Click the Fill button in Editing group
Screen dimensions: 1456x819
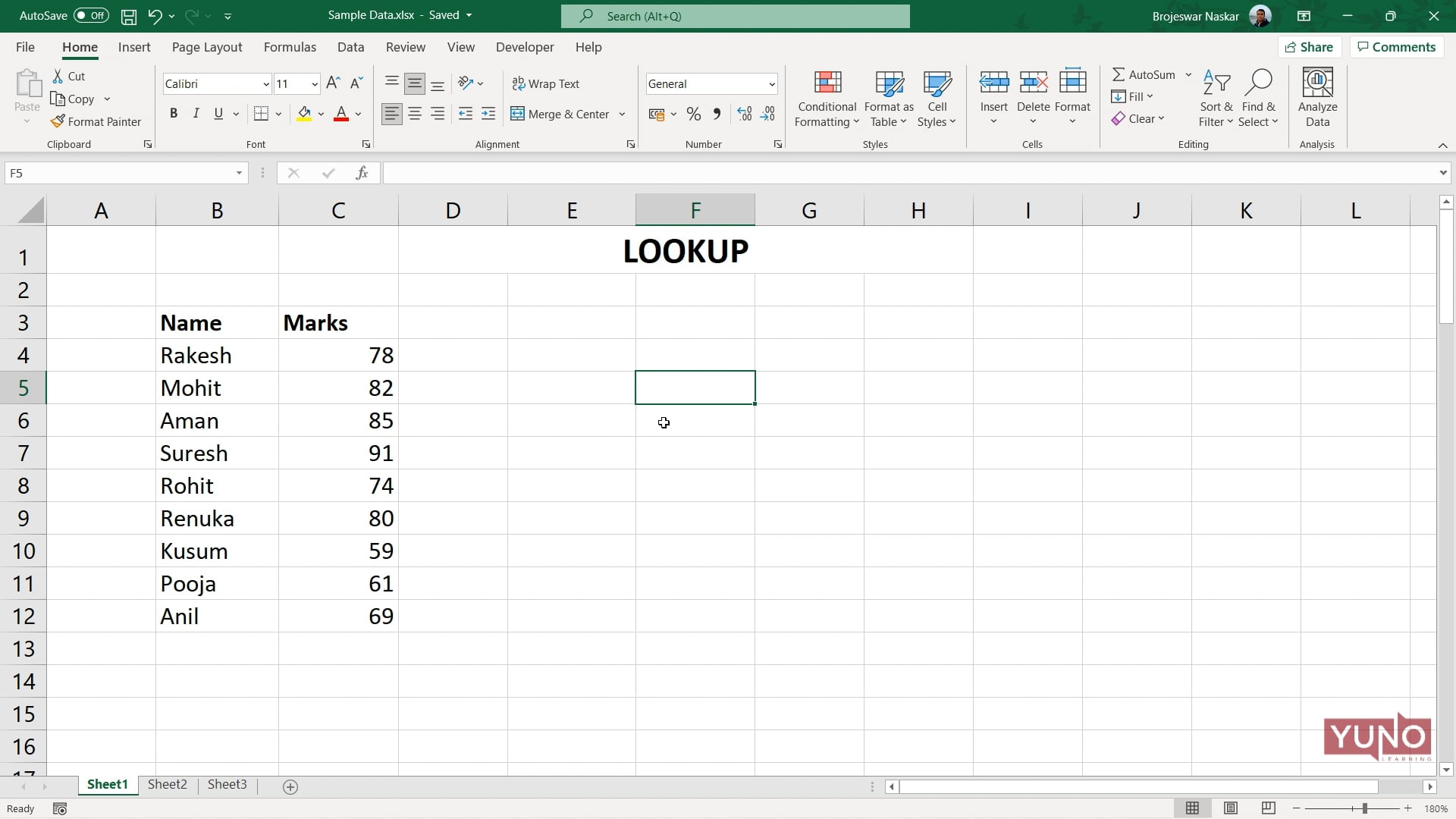tap(1132, 96)
